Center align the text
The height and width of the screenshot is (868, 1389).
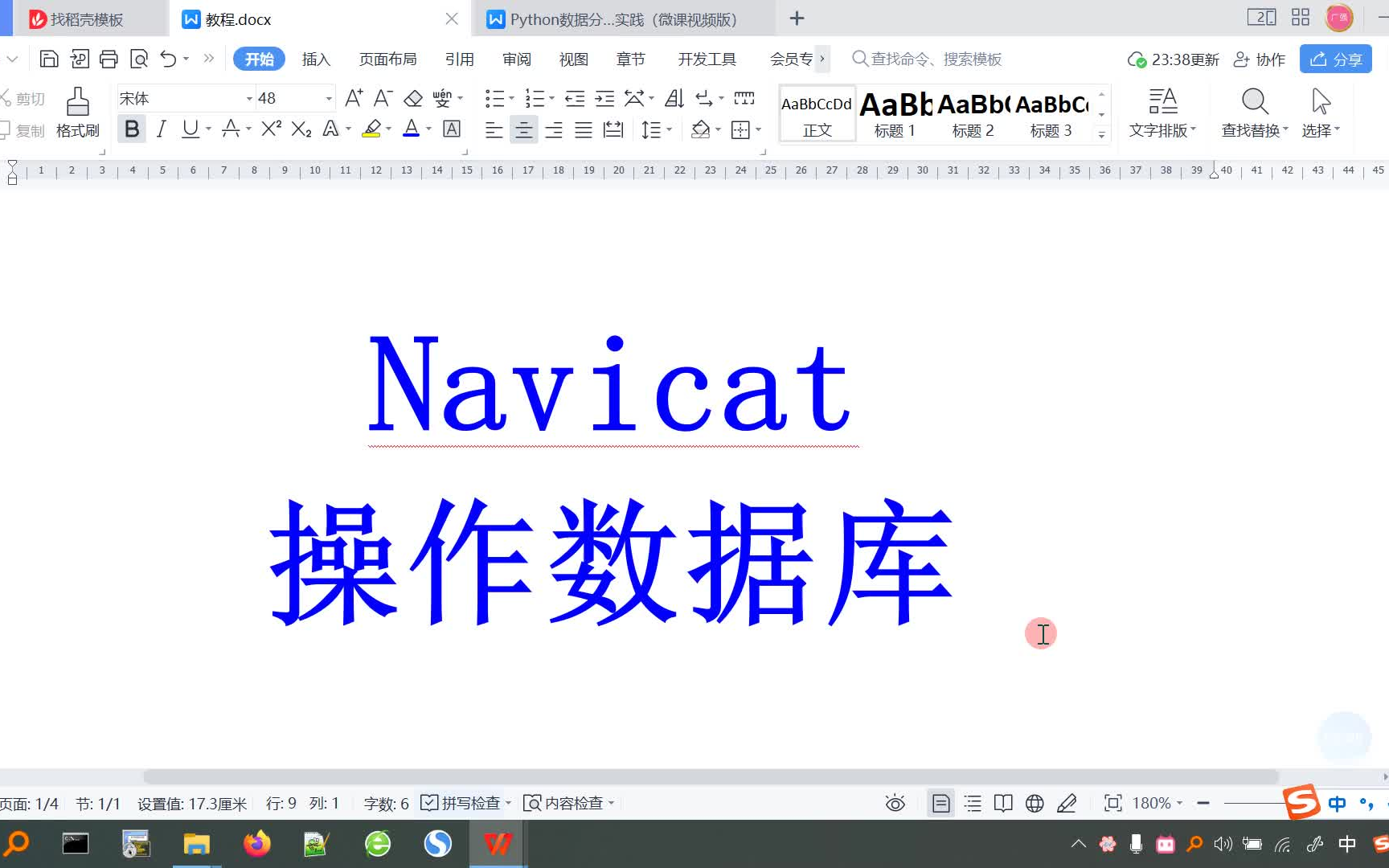pyautogui.click(x=524, y=129)
